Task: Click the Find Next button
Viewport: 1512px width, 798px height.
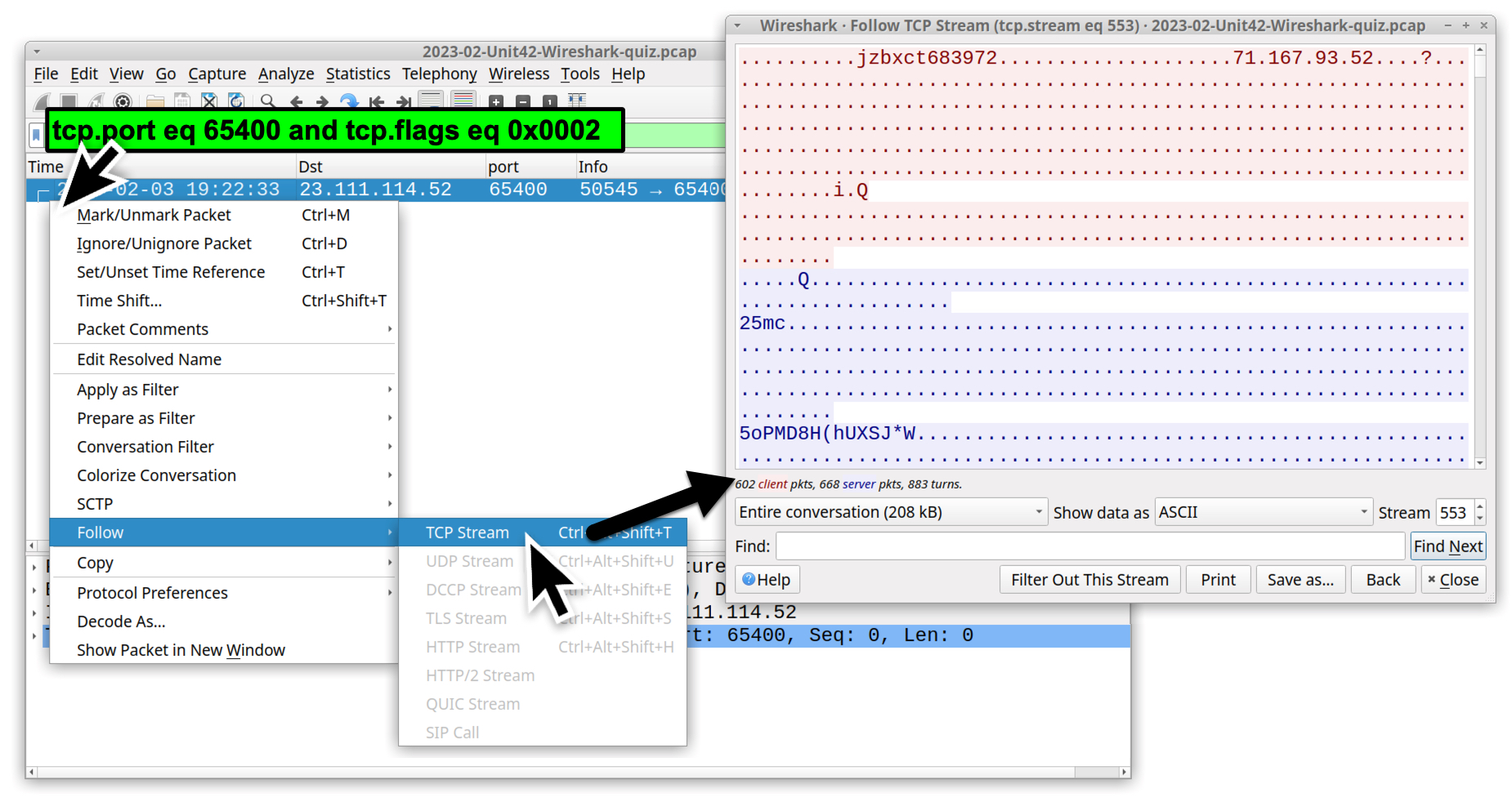Action: click(1447, 546)
